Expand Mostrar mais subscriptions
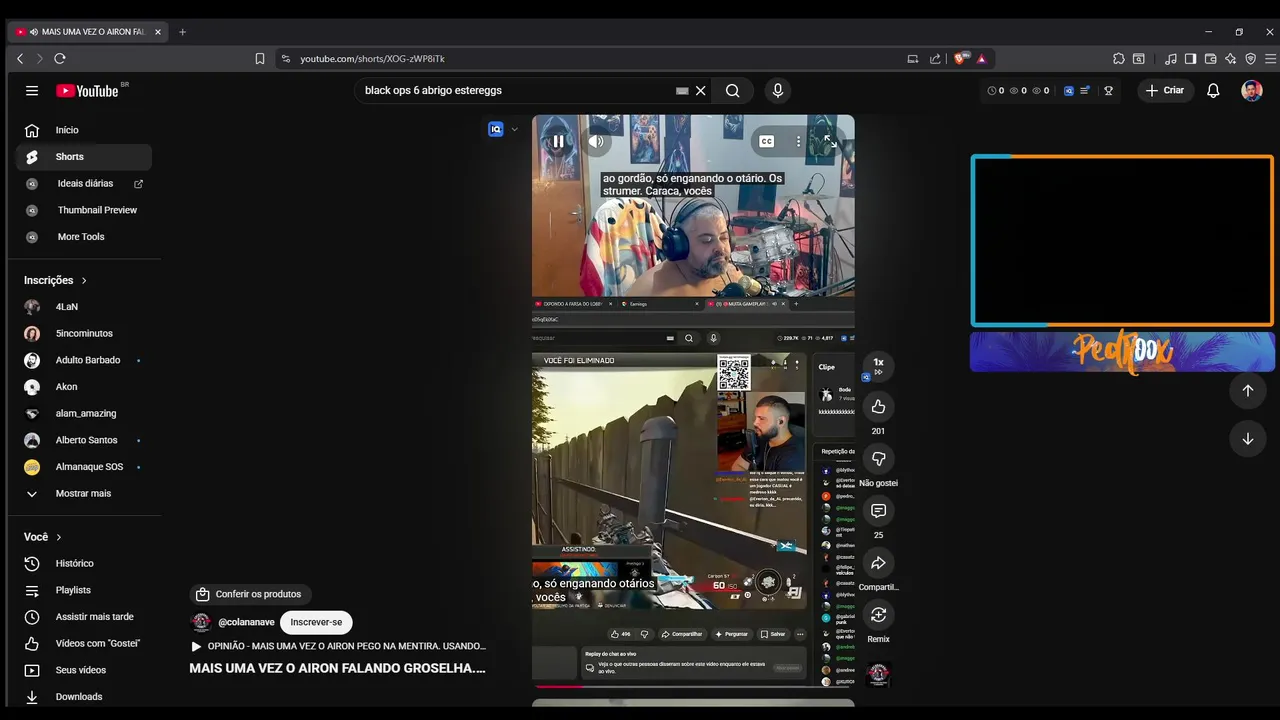 coord(84,494)
